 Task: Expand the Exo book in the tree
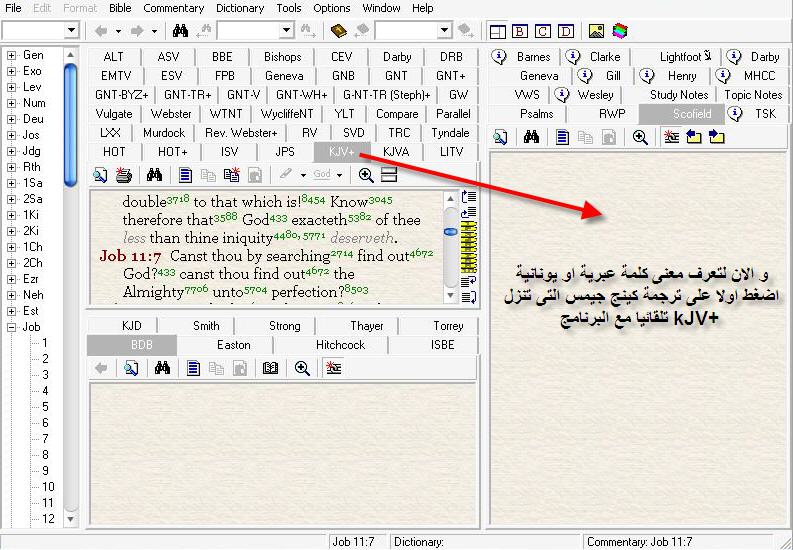[x=11, y=71]
